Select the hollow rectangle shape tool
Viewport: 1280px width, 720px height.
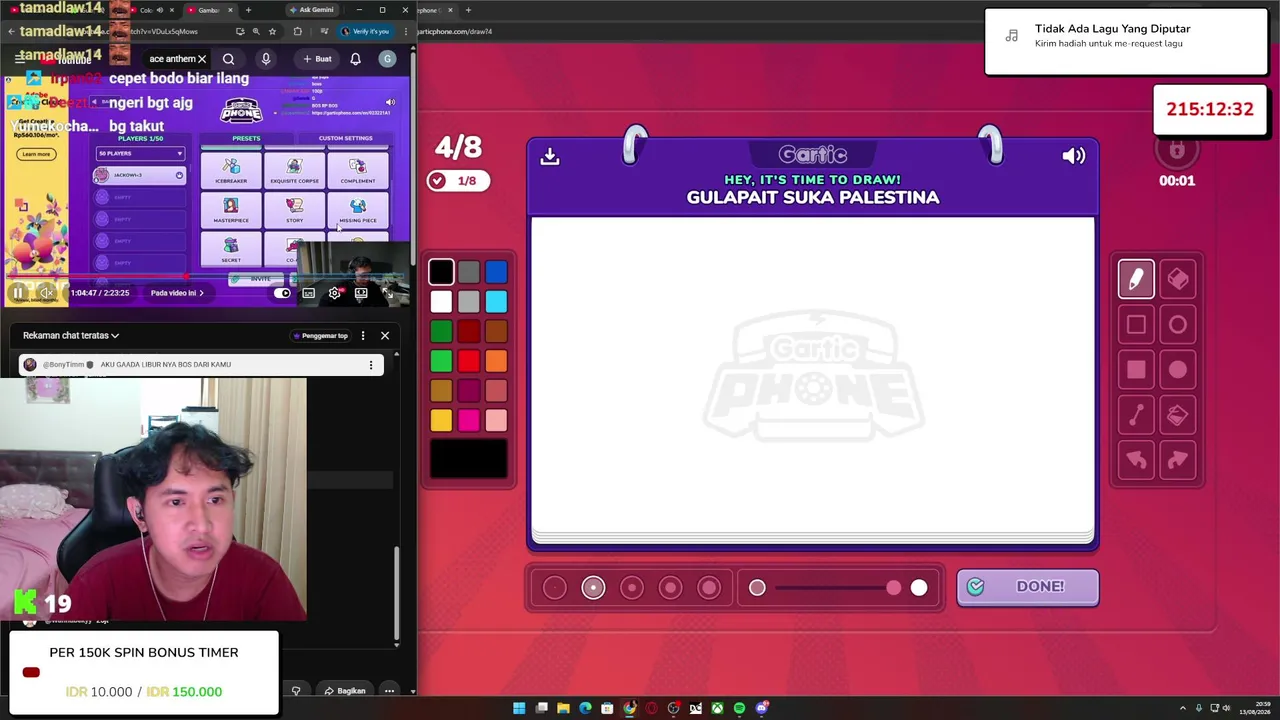point(1136,325)
